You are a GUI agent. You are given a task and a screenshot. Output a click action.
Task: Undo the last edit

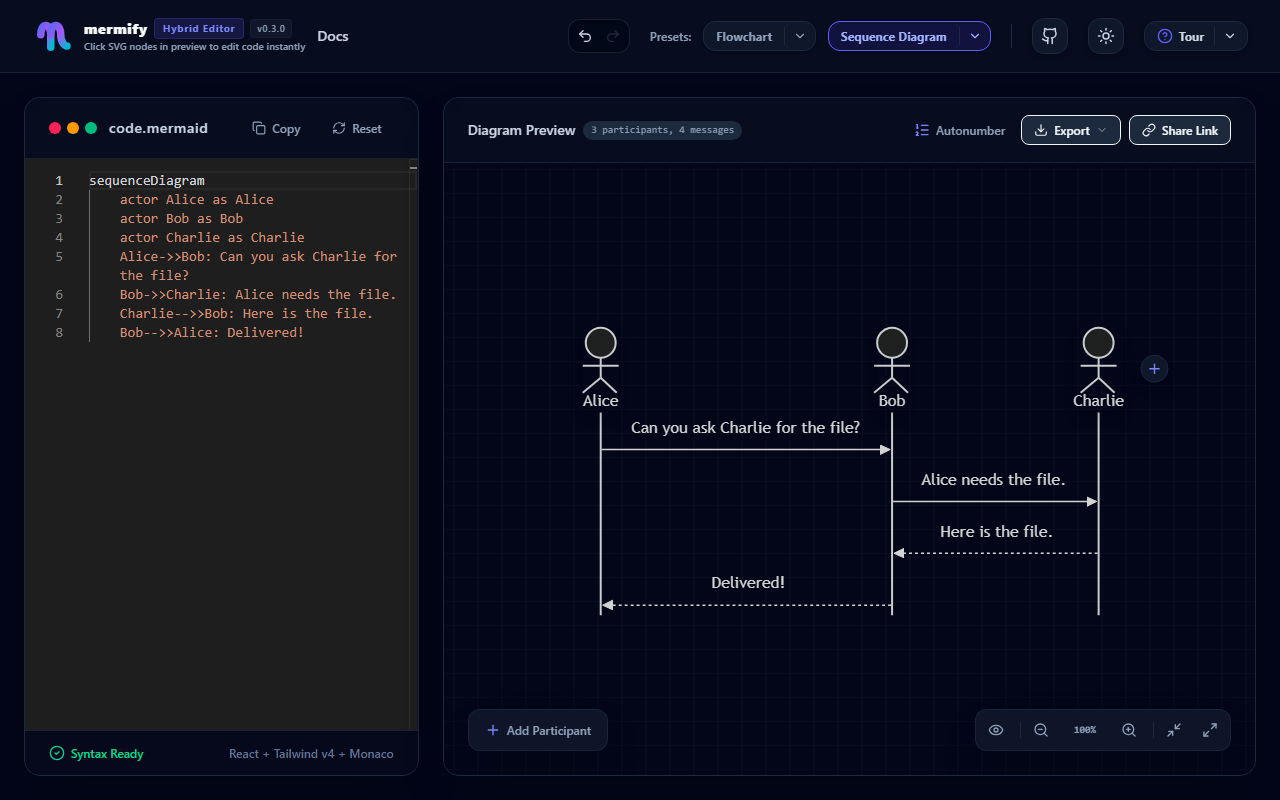click(585, 36)
